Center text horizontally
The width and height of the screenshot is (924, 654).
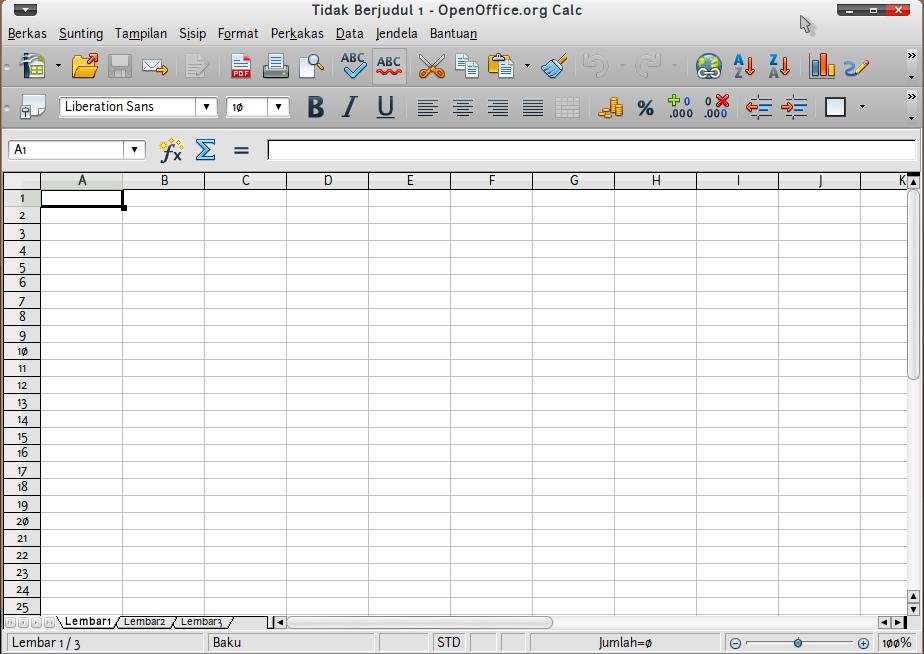tap(463, 108)
